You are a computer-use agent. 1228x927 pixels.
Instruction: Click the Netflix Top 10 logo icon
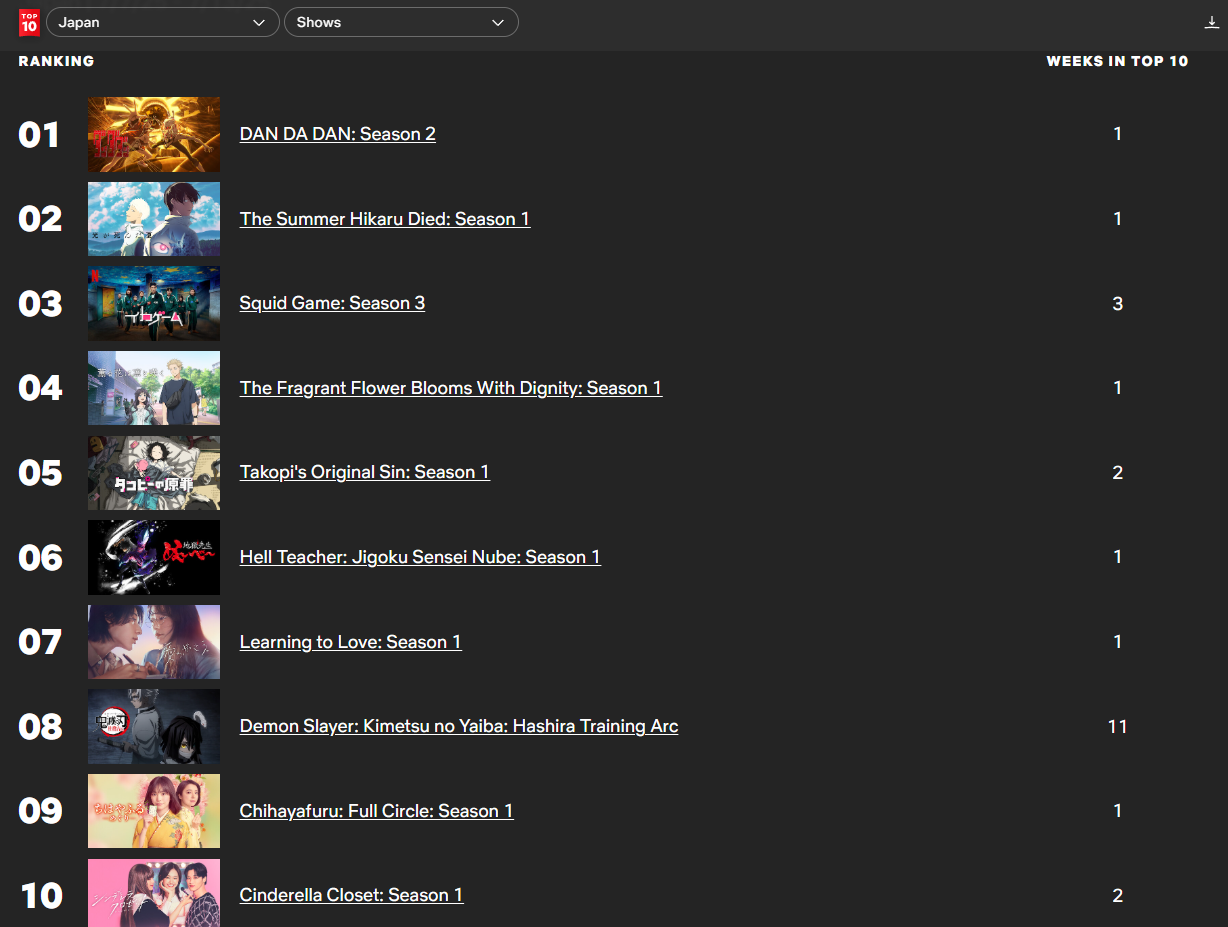[29, 22]
